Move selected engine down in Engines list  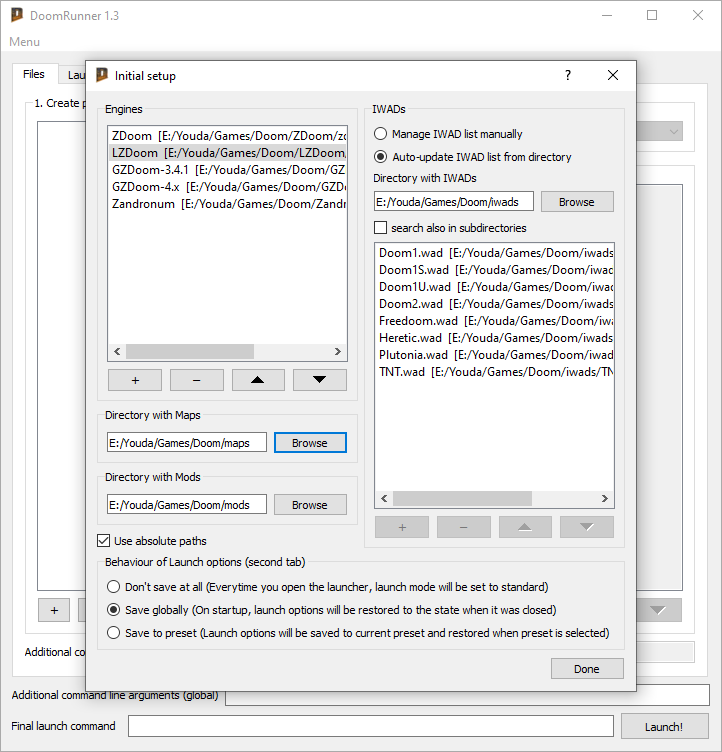320,380
